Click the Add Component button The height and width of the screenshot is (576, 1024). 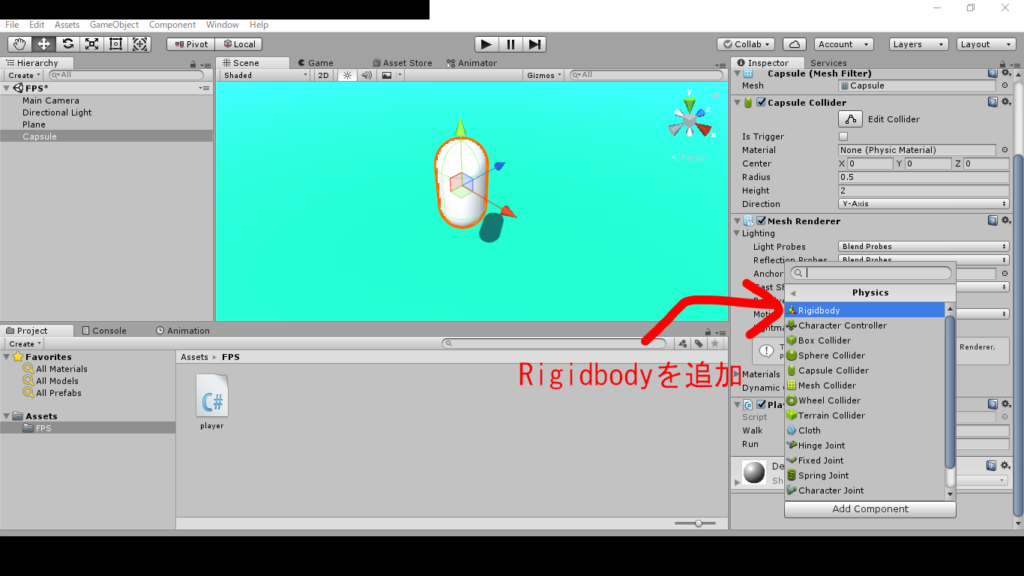tap(870, 509)
